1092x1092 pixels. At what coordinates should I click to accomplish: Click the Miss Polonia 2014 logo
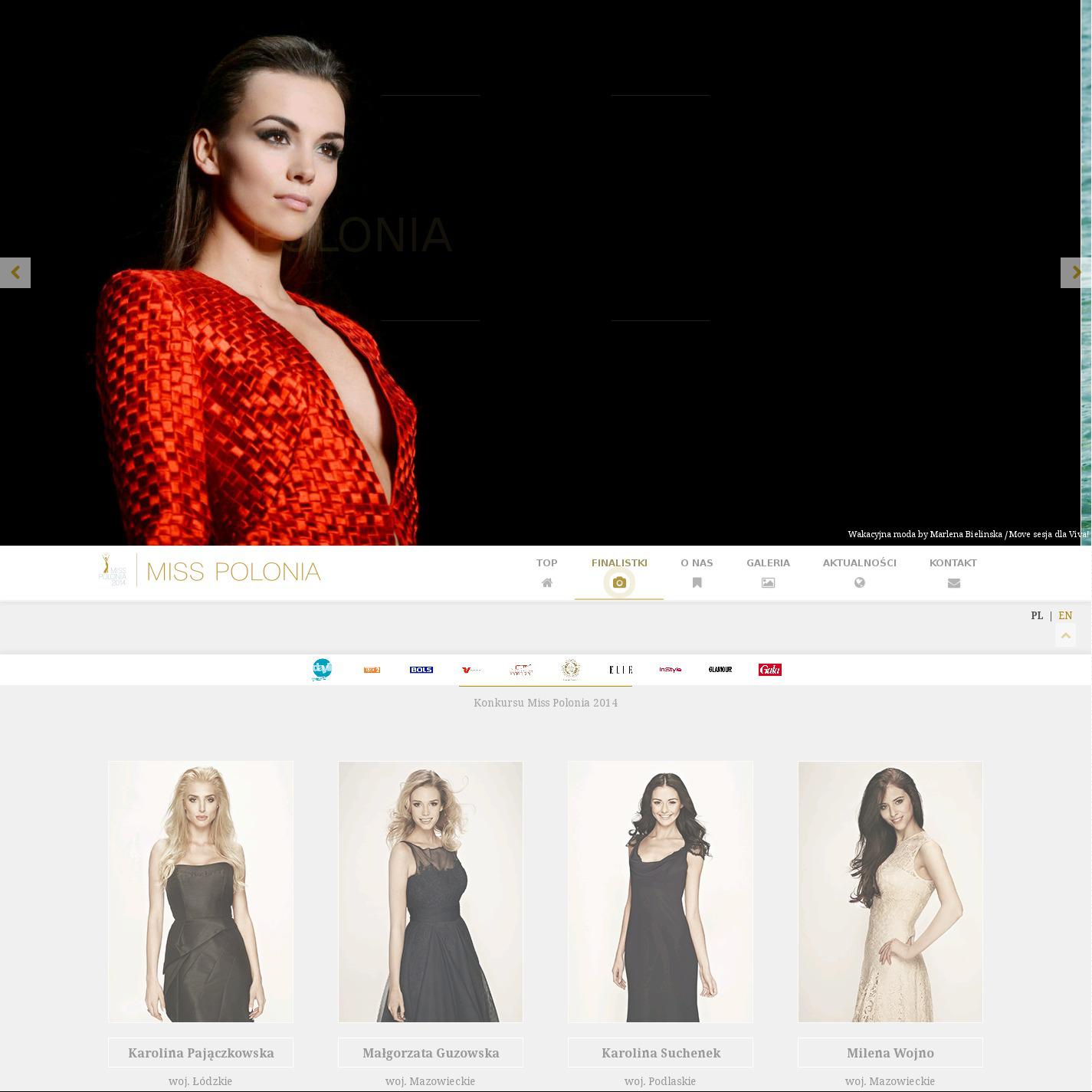point(210,571)
